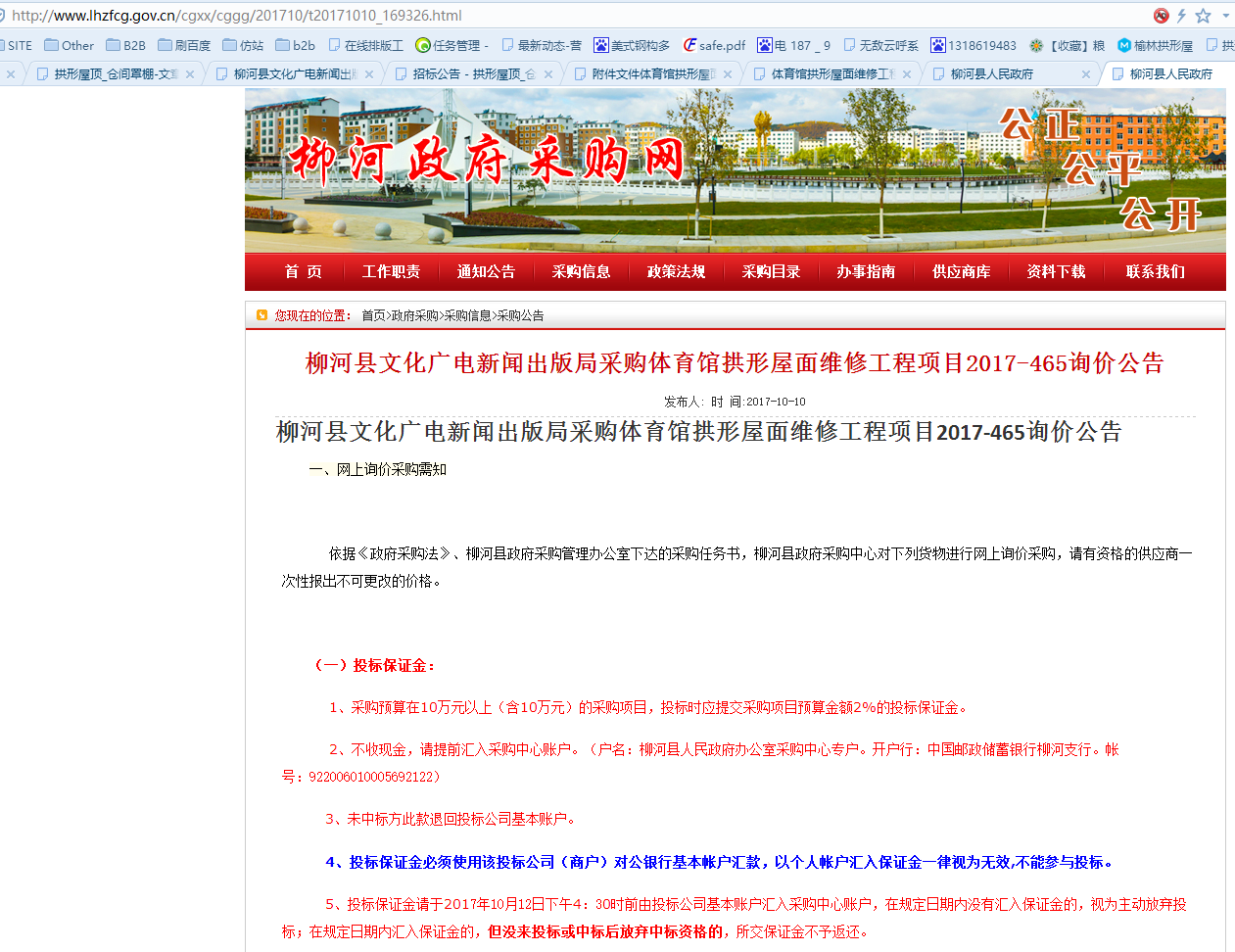The image size is (1235, 952).
Task: Click the 3、未中标方此款退回 line
Action: click(452, 820)
